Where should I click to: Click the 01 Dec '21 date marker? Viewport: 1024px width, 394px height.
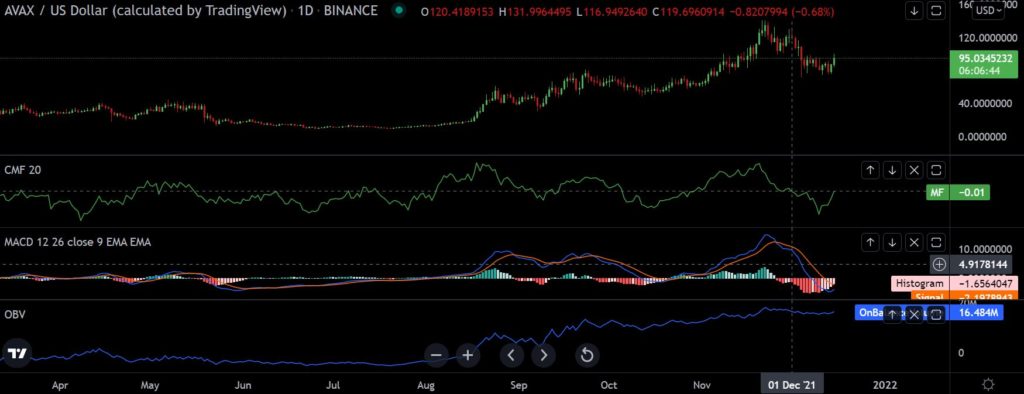(792, 384)
